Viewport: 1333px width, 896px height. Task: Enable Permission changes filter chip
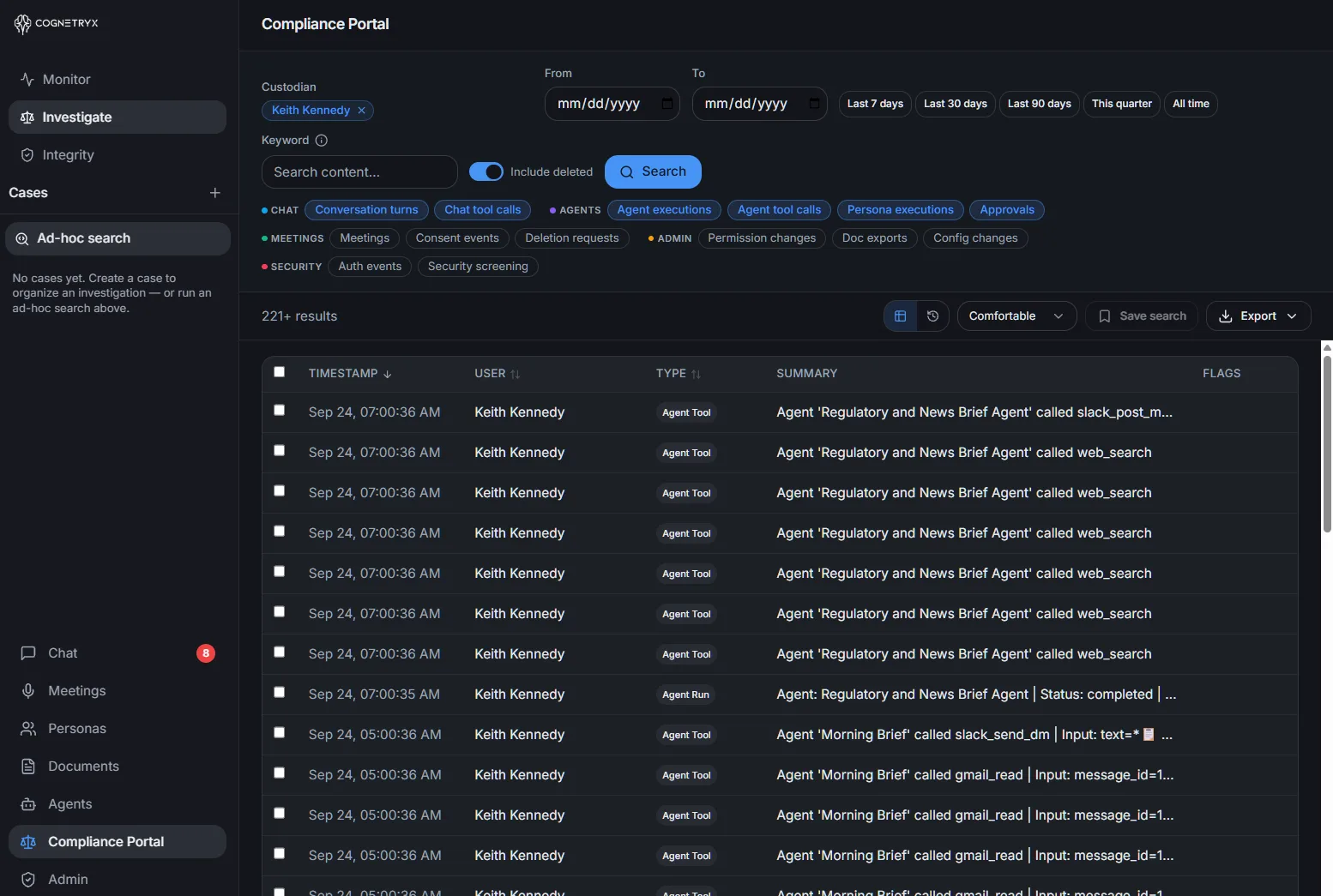point(762,238)
